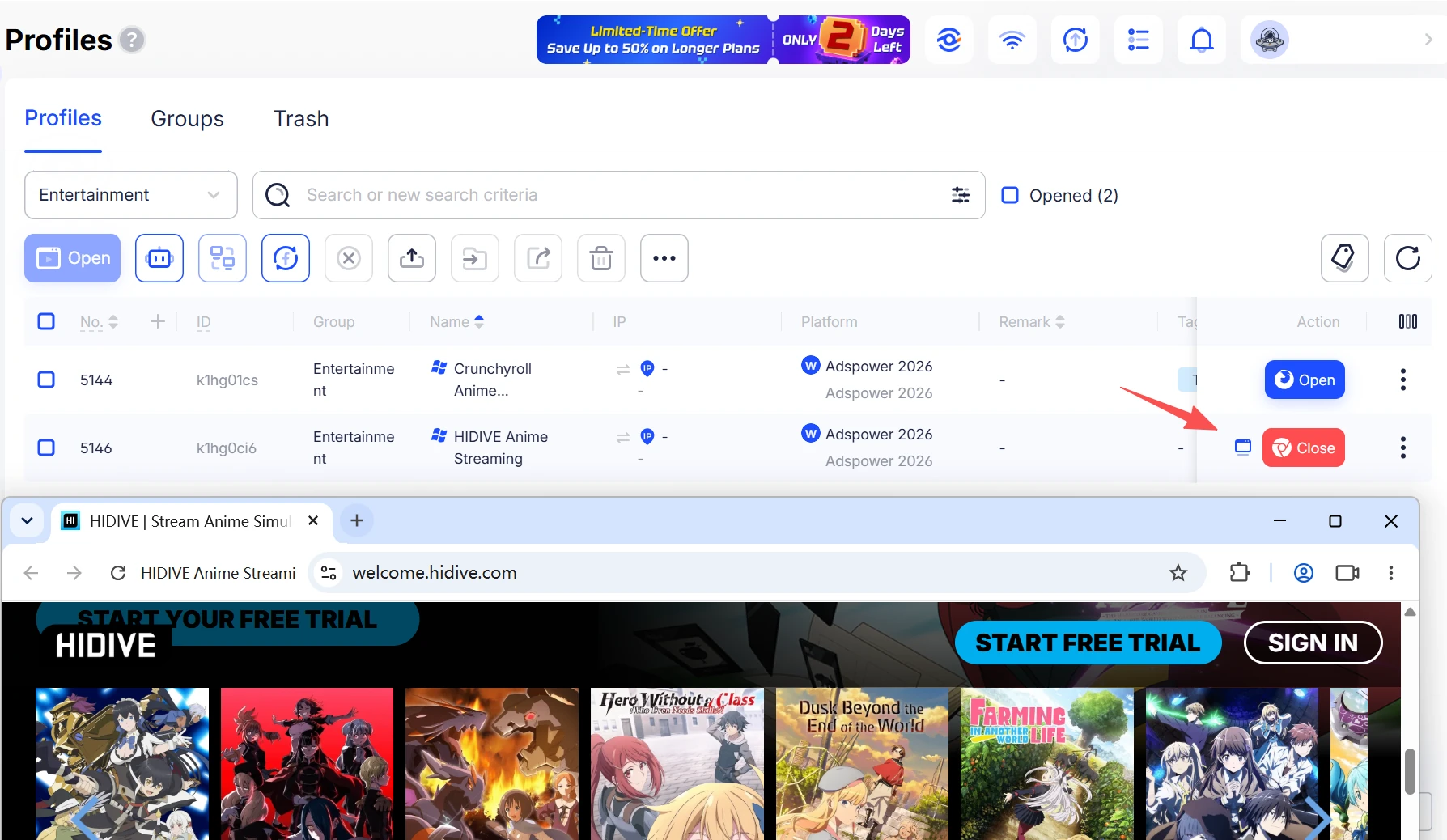Screen dimensions: 1447x840
Task: Open the column settings icon
Action: 1408,321
